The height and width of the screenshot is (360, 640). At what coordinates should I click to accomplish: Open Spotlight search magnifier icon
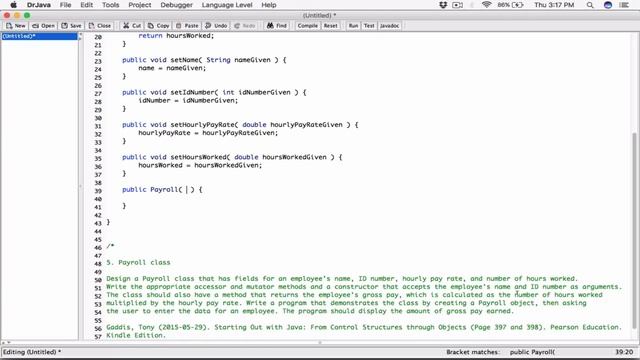pos(590,5)
